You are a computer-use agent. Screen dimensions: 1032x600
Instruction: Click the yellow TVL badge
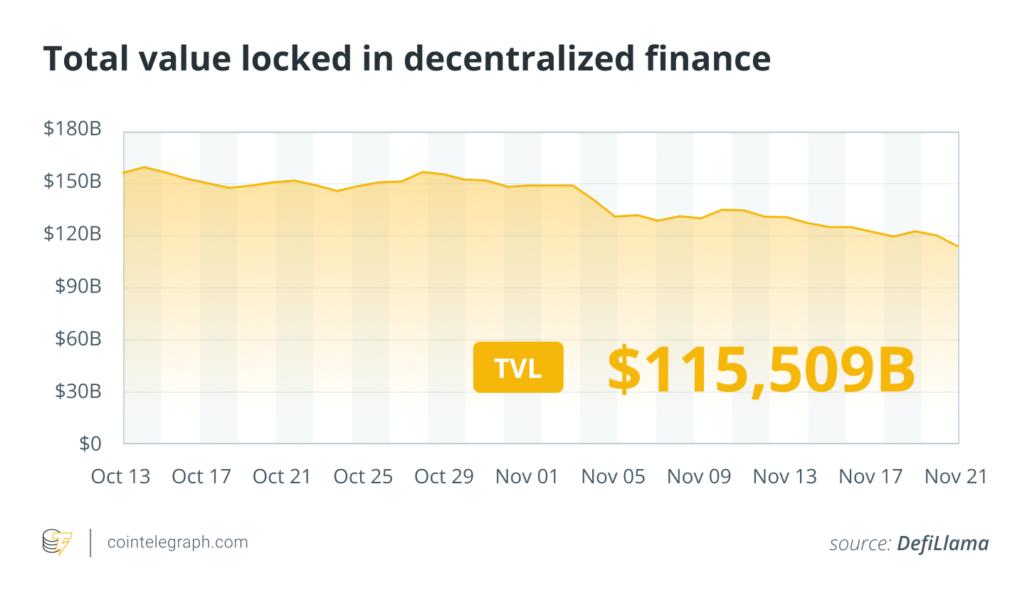click(x=519, y=367)
